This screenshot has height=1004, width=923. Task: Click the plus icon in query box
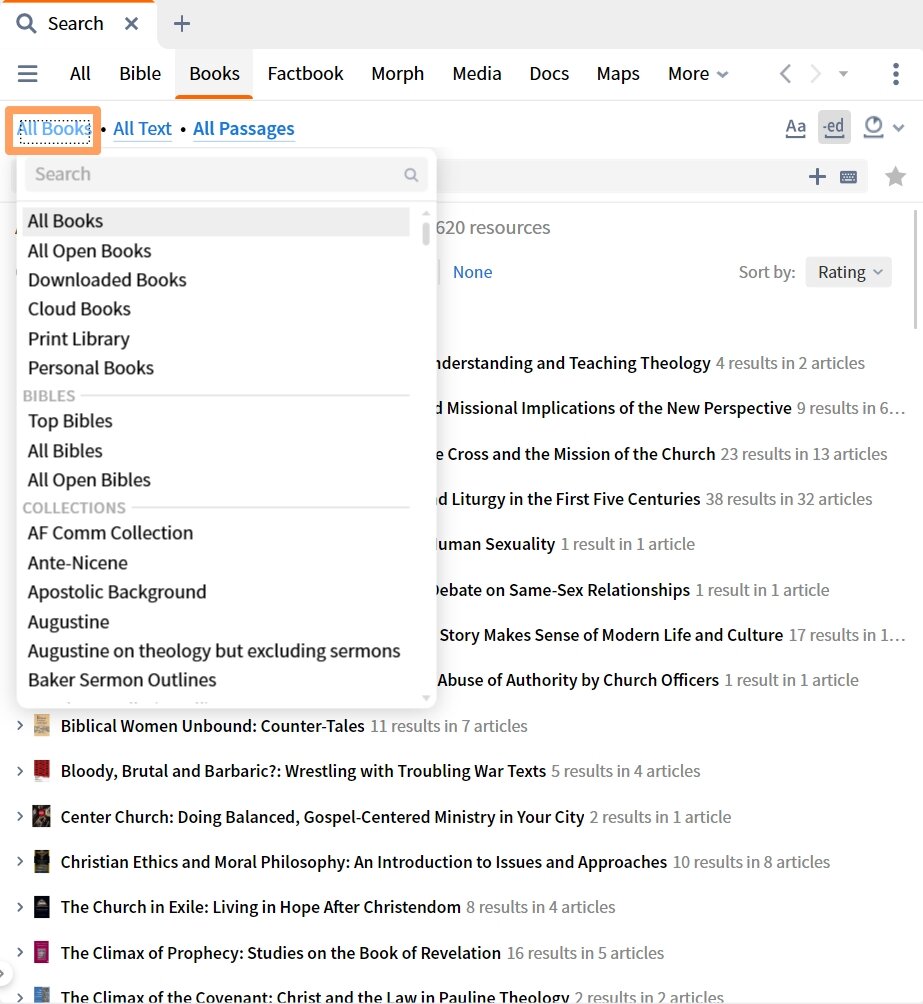pos(817,177)
